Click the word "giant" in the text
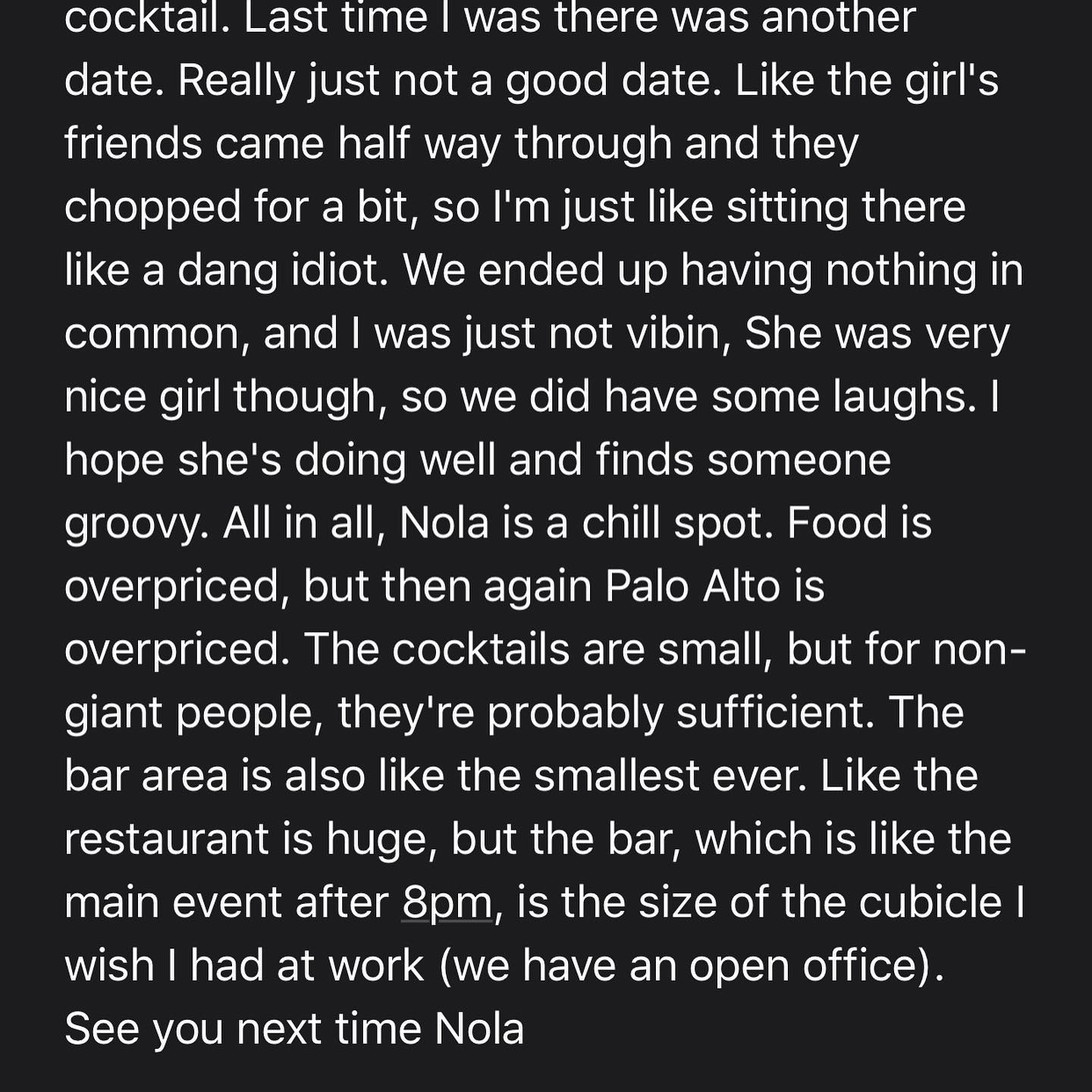The image size is (1092, 1092). (112, 714)
